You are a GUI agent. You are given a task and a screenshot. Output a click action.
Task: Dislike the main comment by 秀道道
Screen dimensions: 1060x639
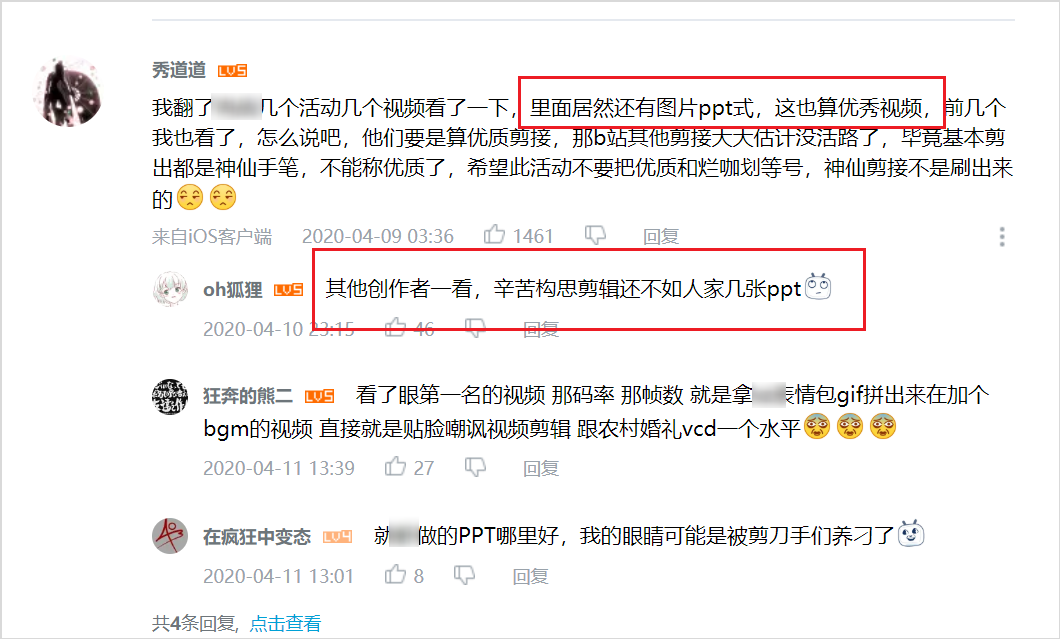click(595, 235)
